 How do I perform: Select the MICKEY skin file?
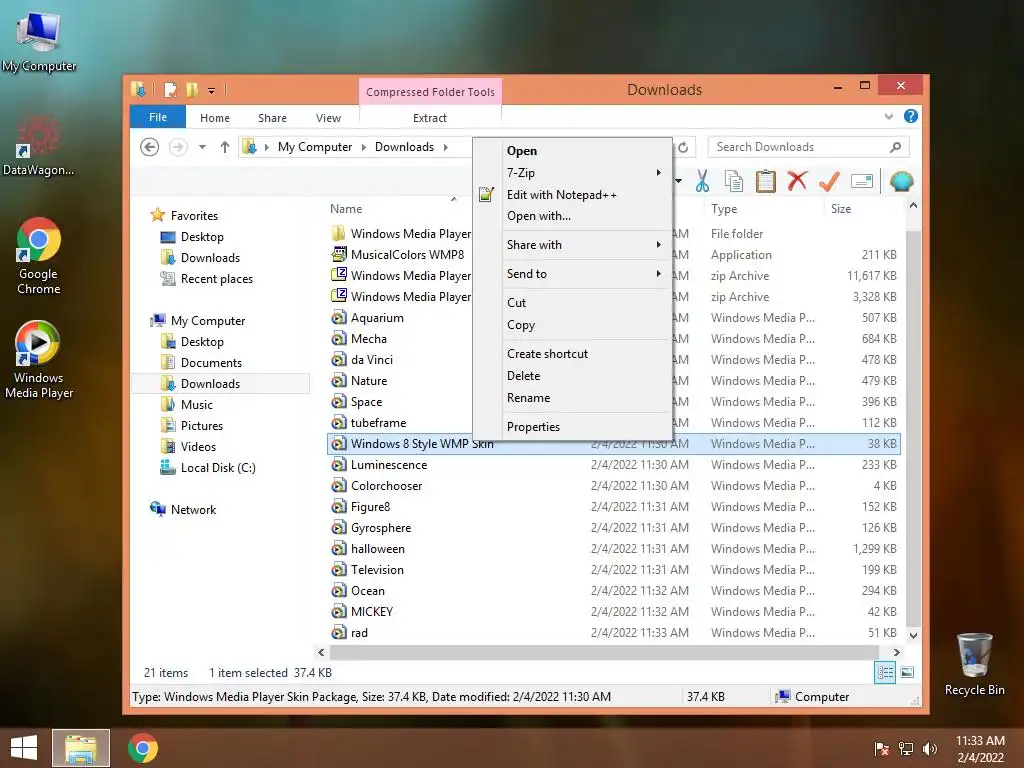point(372,612)
